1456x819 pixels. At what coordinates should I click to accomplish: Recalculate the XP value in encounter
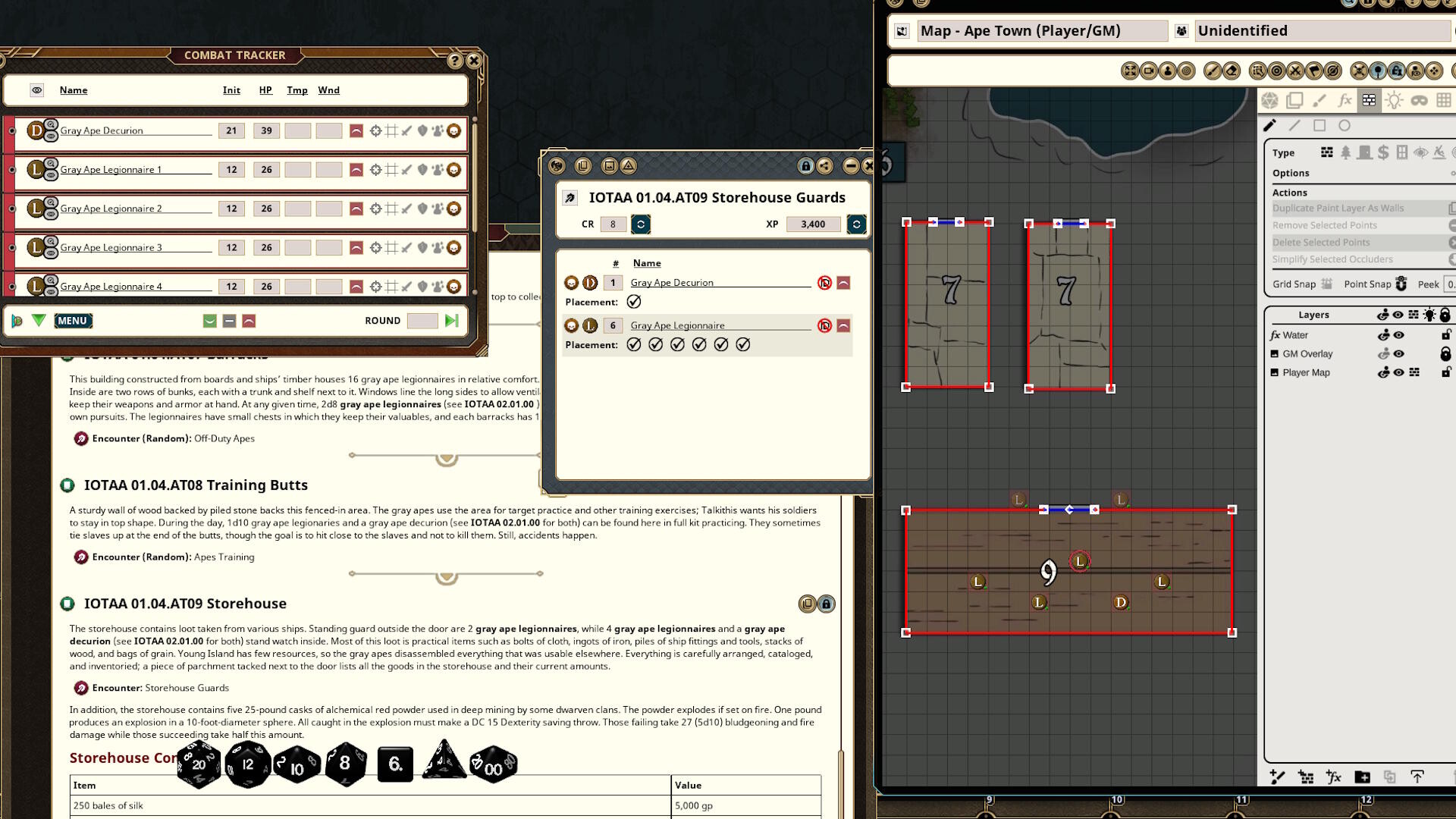click(856, 224)
